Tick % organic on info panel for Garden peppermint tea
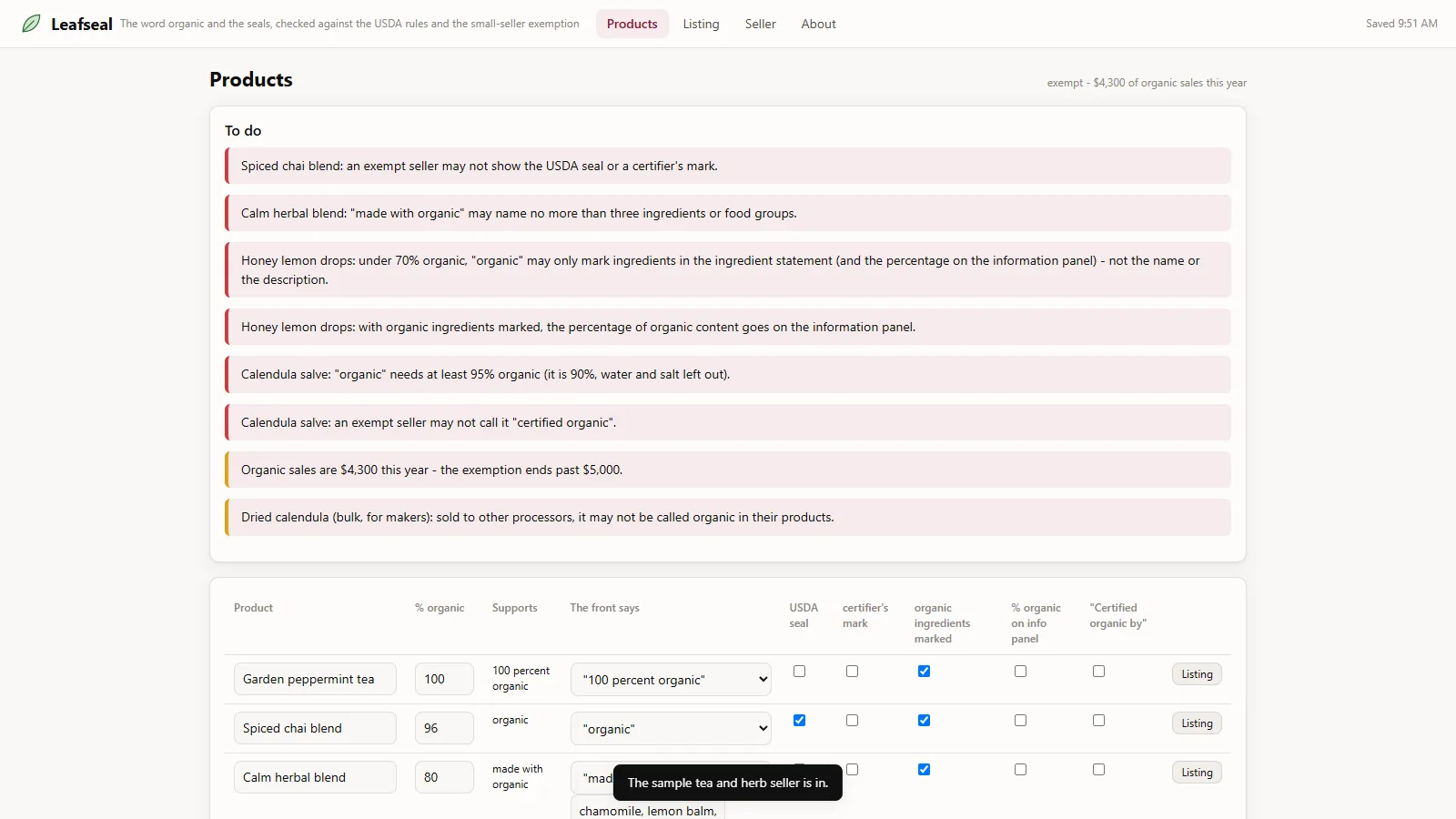Screen dimensions: 1456x819 (1020, 672)
